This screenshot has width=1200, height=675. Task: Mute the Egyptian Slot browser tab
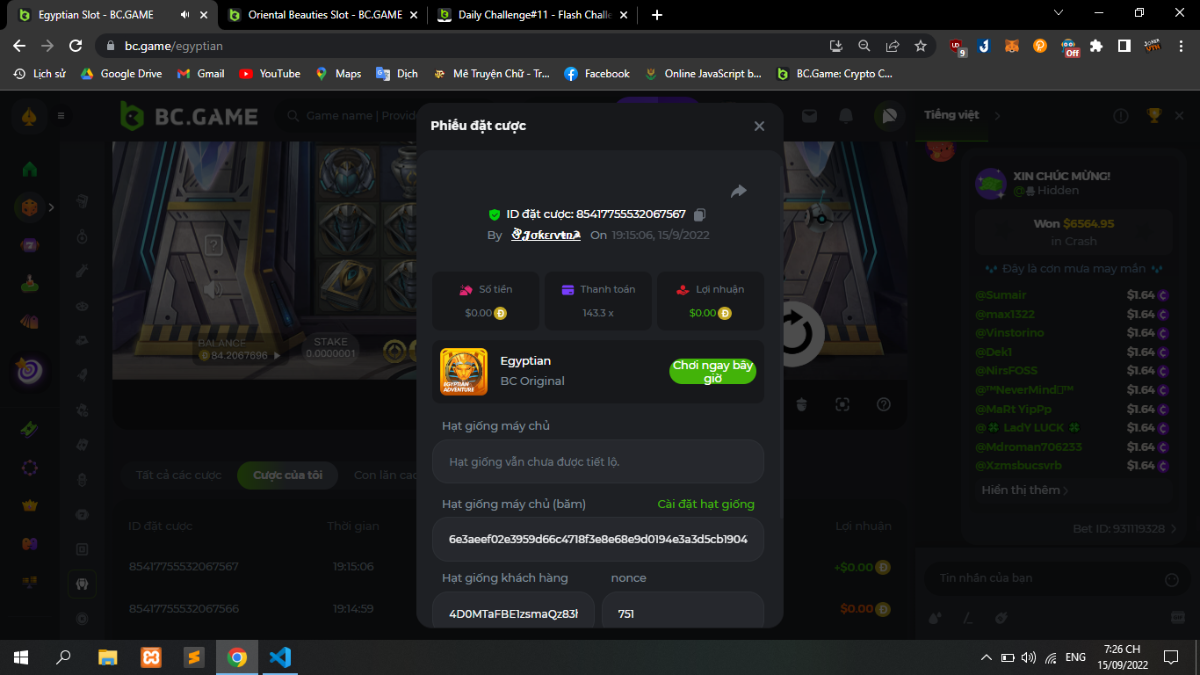(x=185, y=15)
